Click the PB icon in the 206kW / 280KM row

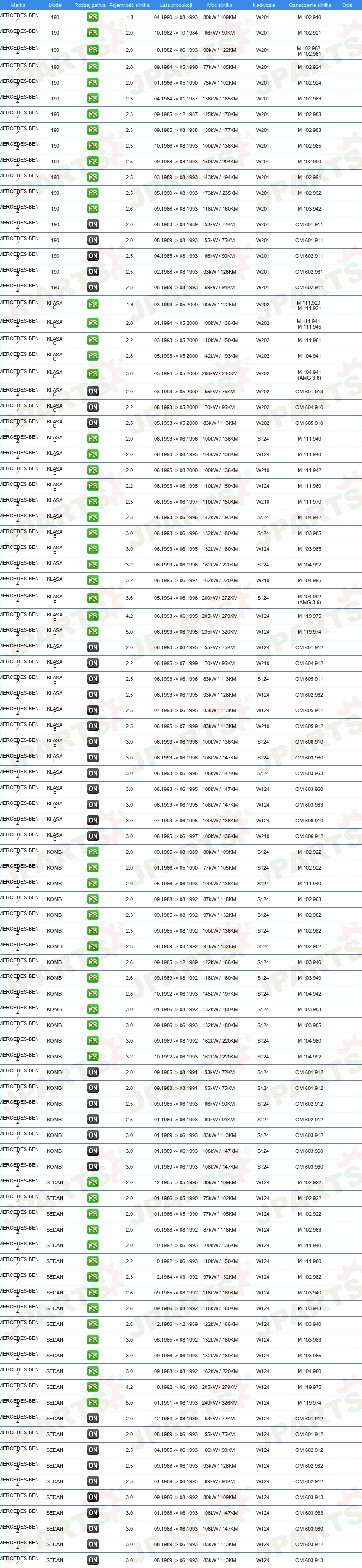click(93, 374)
